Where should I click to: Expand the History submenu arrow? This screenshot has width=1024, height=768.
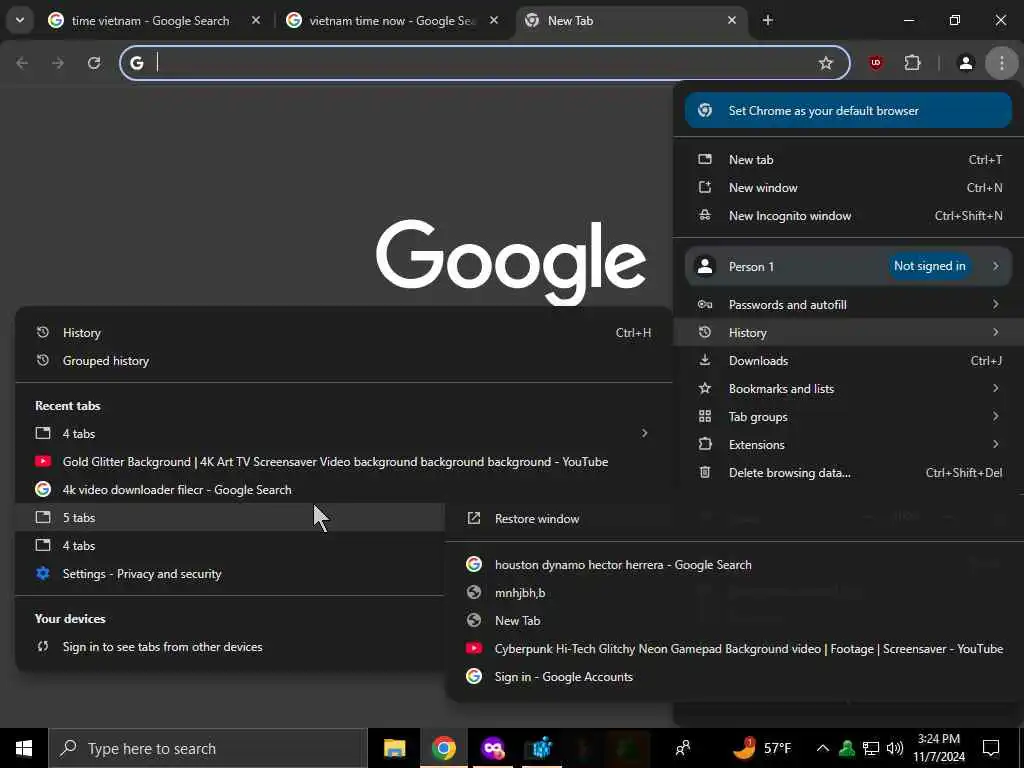click(x=995, y=332)
